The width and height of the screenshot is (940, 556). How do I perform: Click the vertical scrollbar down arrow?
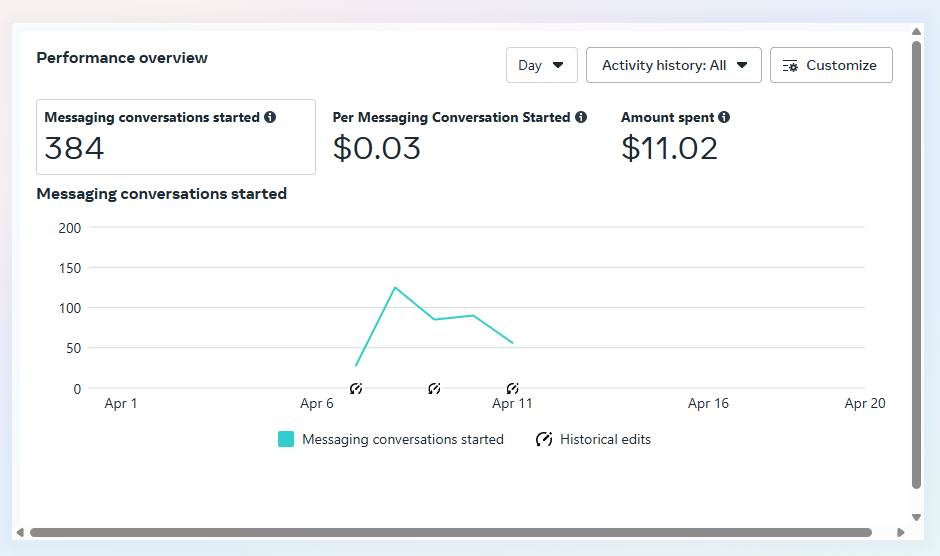coord(916,517)
